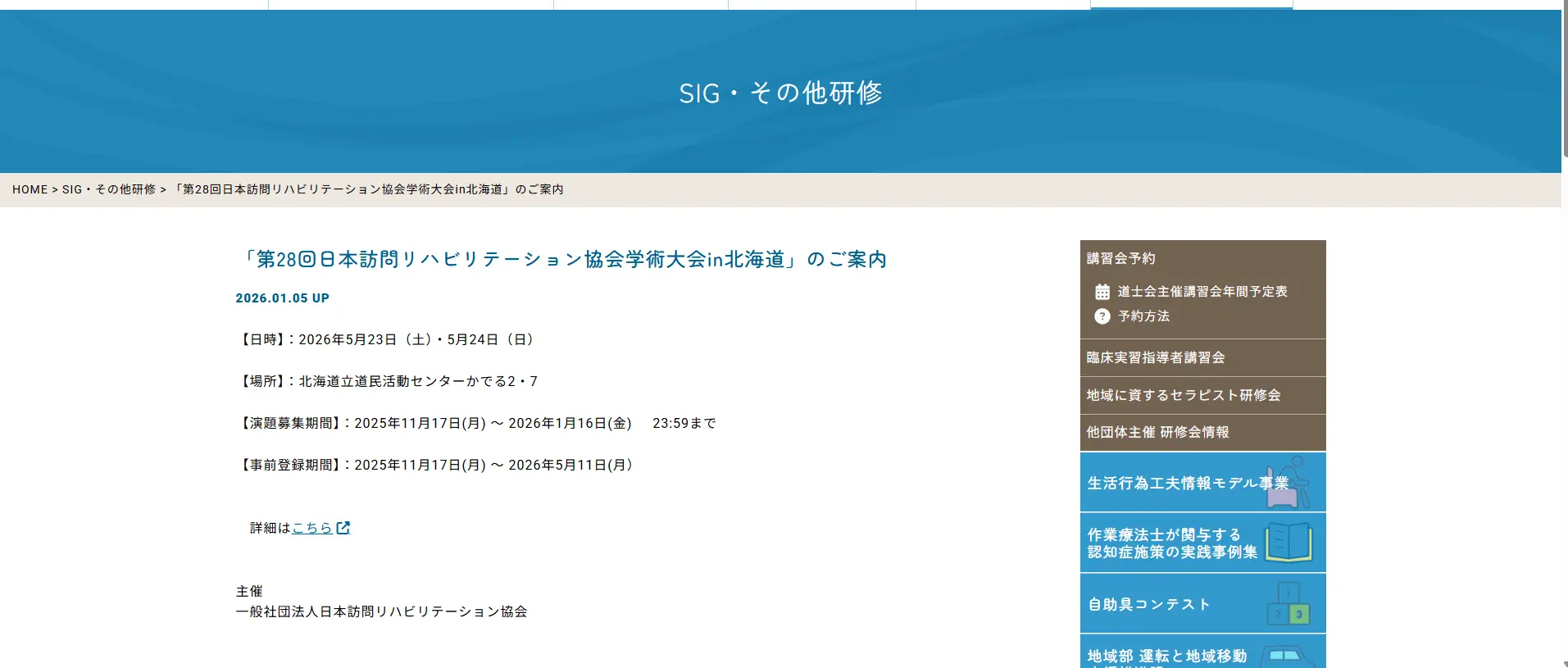Open the 予約方法 link

point(1143,316)
